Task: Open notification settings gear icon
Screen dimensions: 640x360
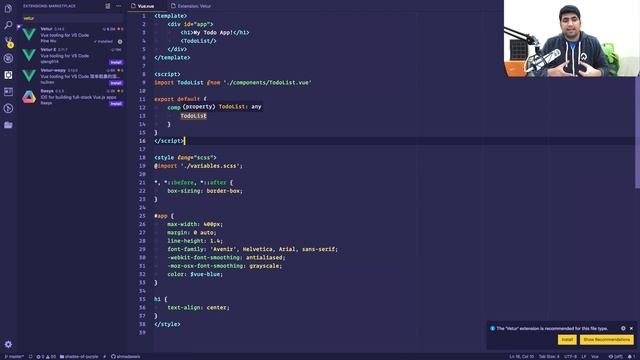Action: (x=623, y=328)
